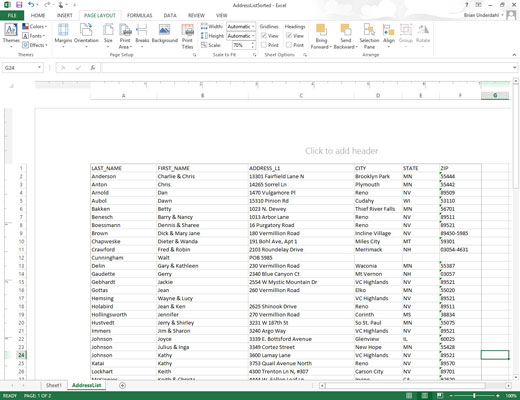520x400 pixels.
Task: Select the Sheet1 worksheet tab
Action: (54, 385)
